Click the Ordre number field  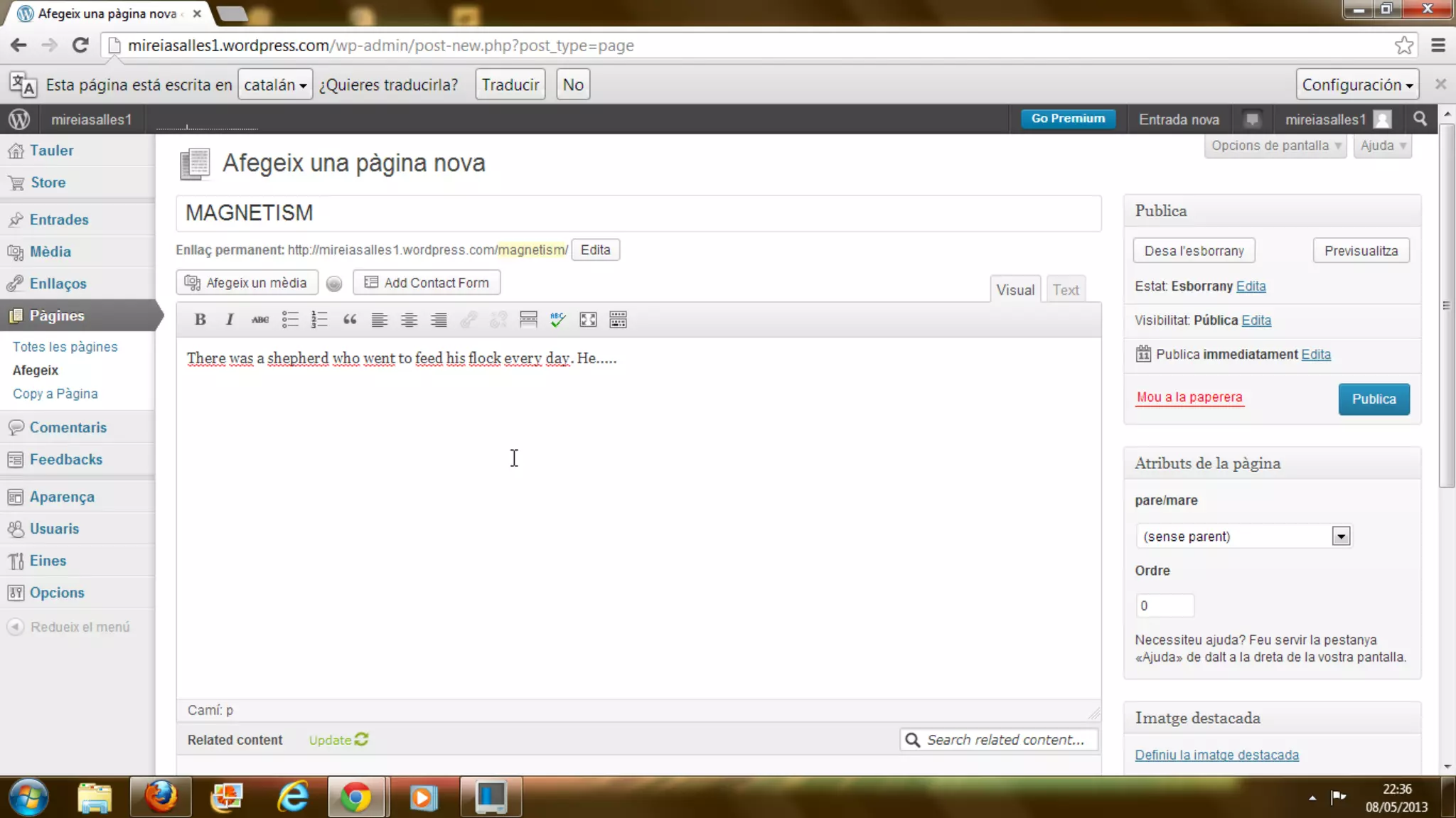[1165, 606]
